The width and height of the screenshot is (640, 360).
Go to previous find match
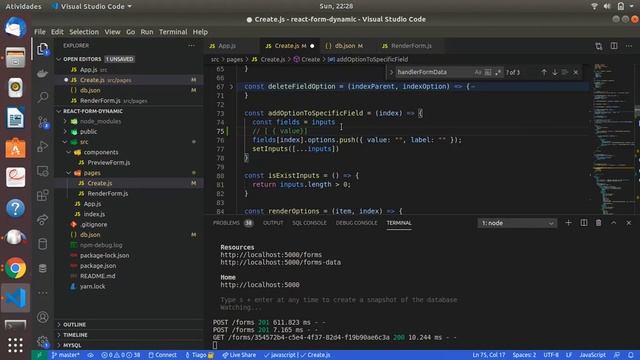(544, 72)
